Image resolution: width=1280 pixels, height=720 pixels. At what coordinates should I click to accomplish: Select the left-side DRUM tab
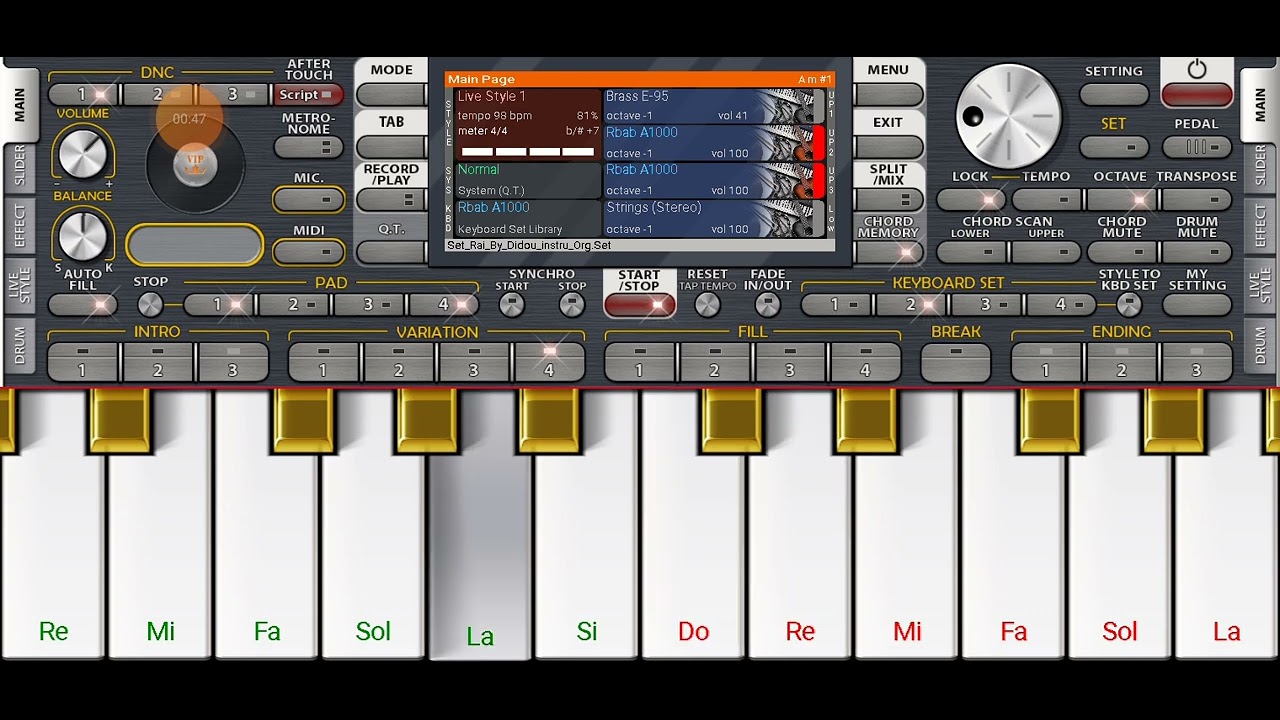tap(20, 345)
